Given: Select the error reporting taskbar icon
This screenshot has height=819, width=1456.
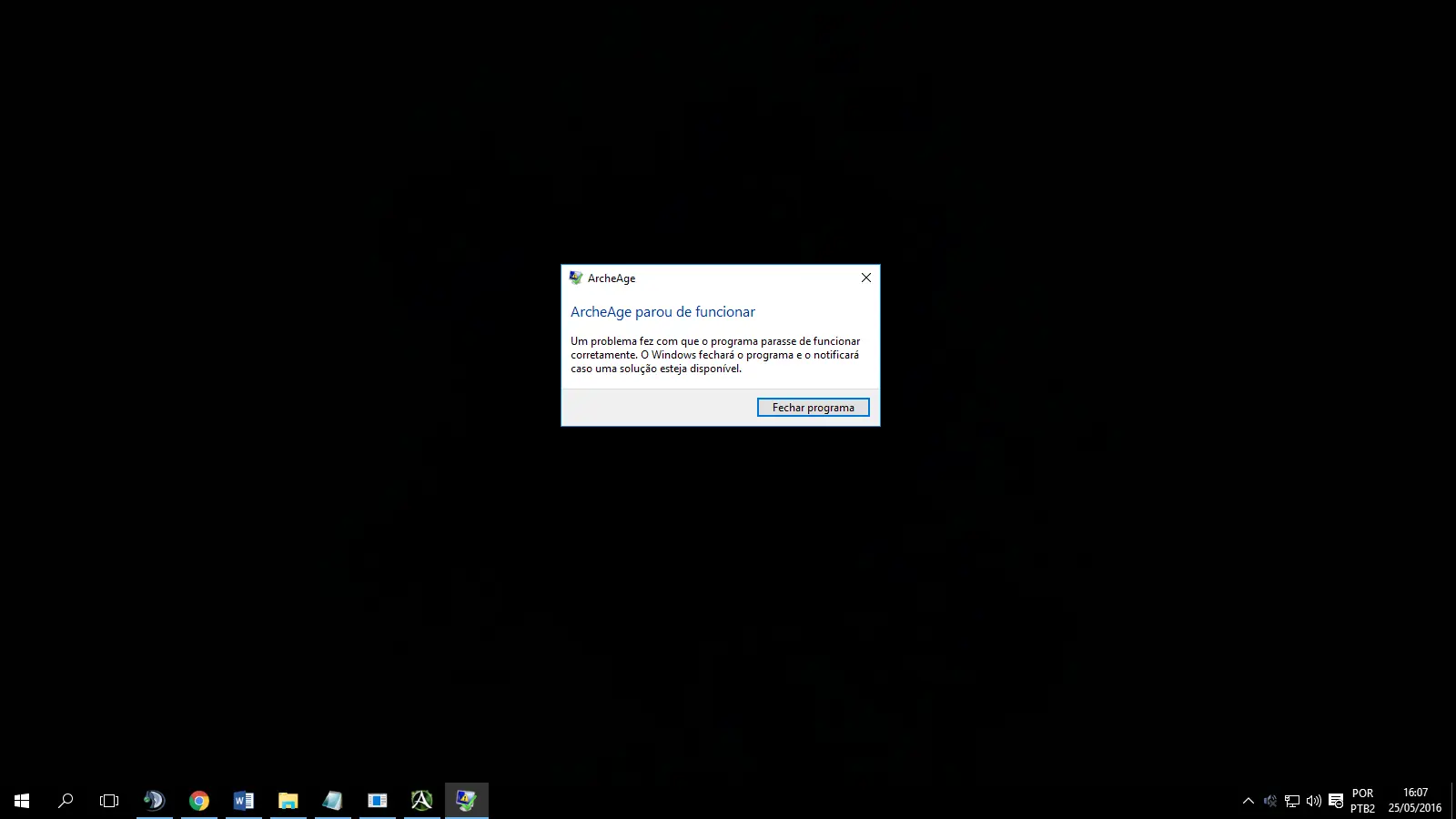Looking at the screenshot, I should [x=467, y=801].
